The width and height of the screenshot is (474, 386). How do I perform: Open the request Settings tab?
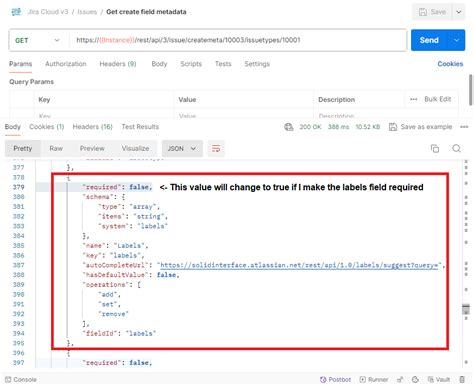pos(257,64)
